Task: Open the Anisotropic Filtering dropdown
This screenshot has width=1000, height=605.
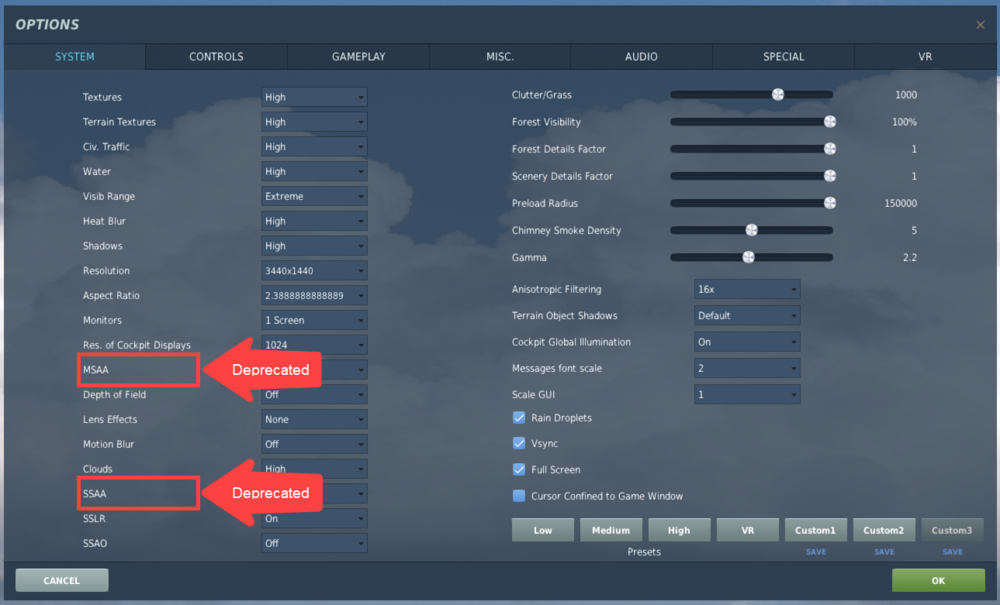Action: pyautogui.click(x=747, y=289)
